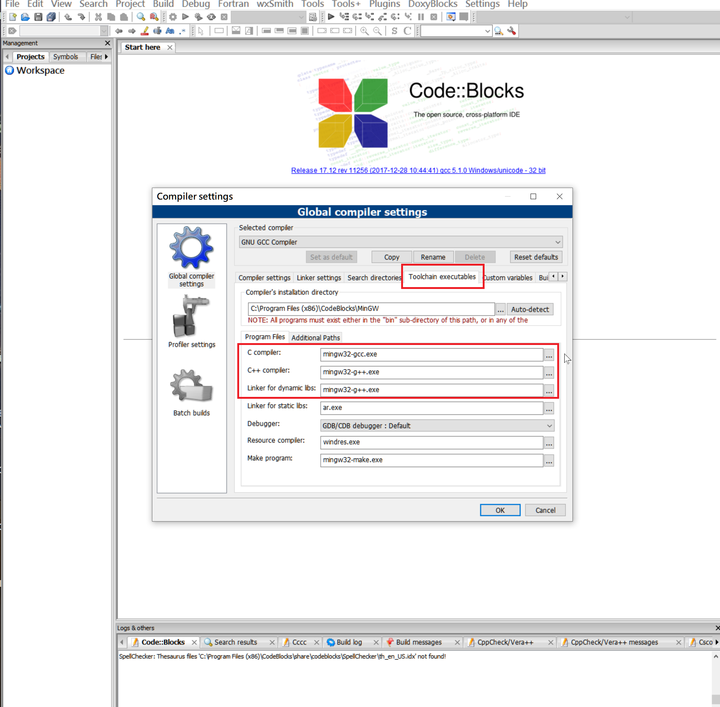Image resolution: width=720 pixels, height=707 pixels.
Task: Click the Reset defaults button
Action: coord(536,257)
